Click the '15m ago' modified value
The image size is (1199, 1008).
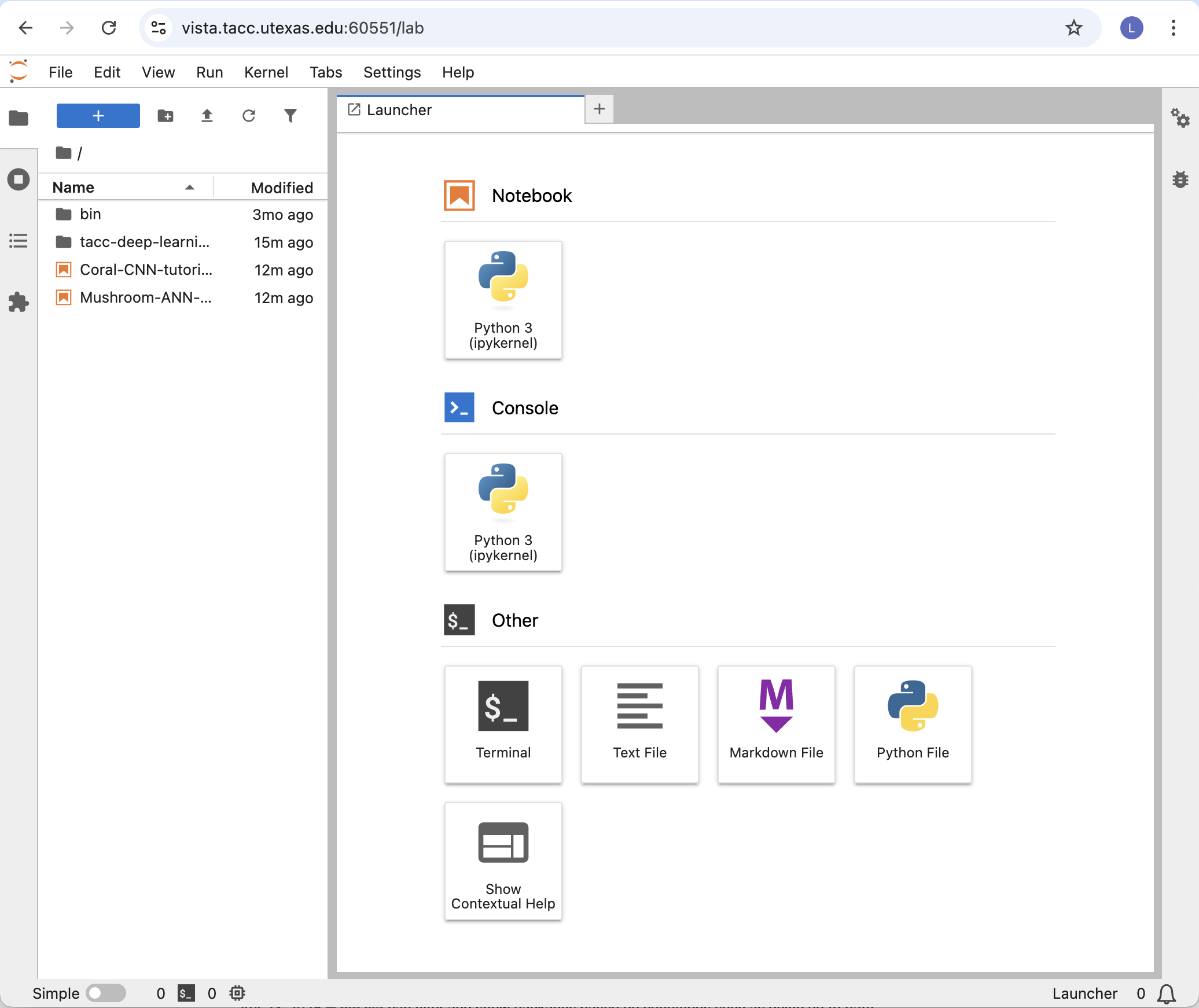[284, 242]
